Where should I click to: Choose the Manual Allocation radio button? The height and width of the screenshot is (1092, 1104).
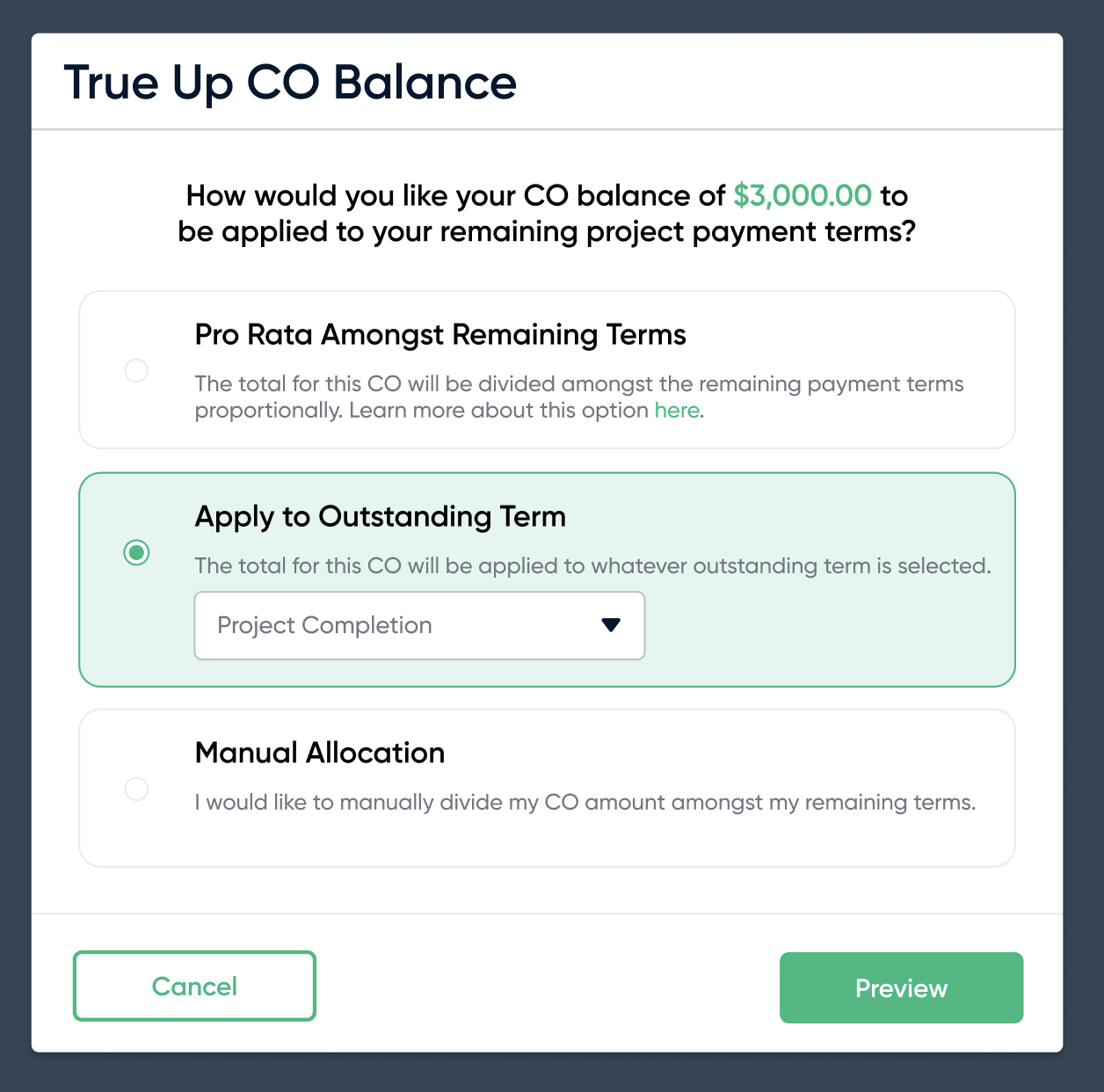(x=136, y=789)
